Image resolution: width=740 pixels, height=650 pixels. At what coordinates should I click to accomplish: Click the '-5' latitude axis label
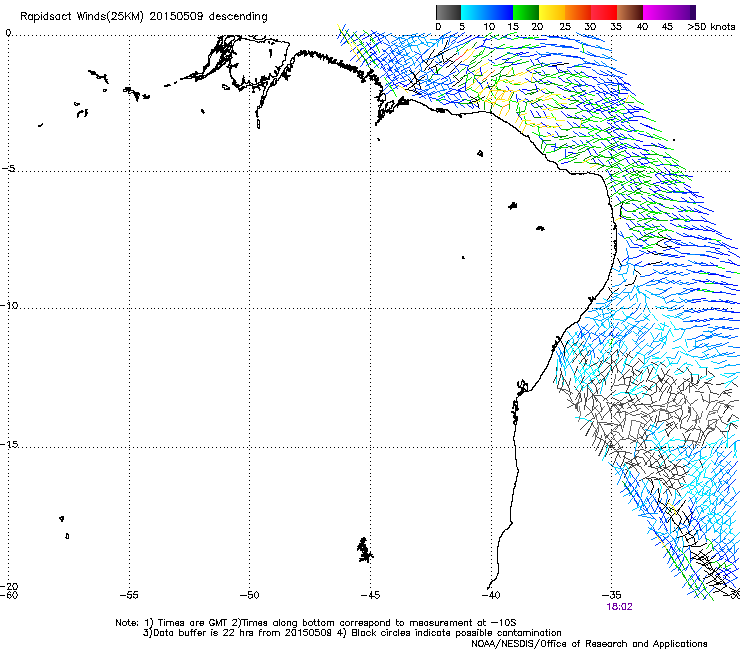point(9,168)
